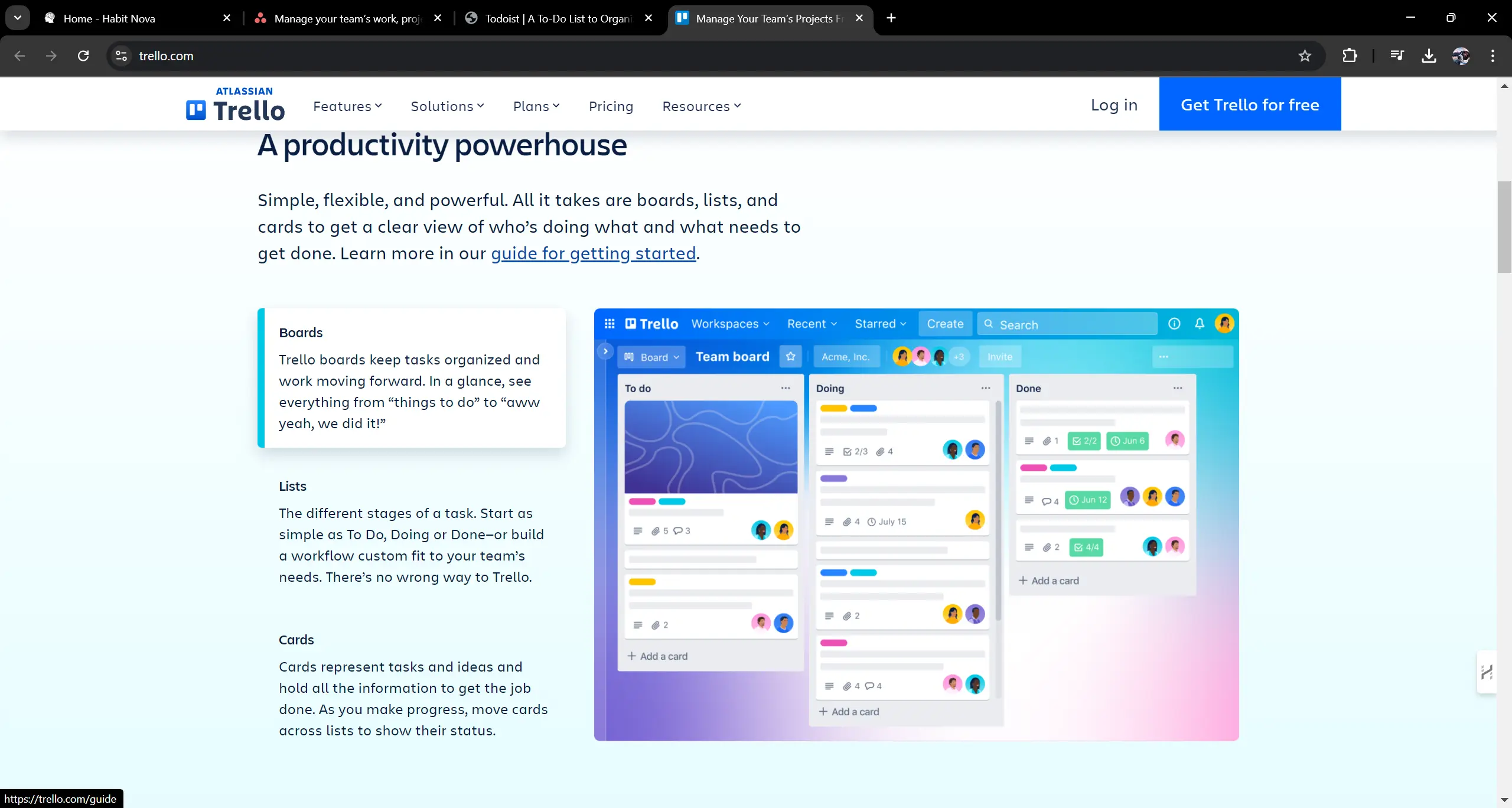The image size is (1512, 808).
Task: Open the guide for getting started link
Action: coord(594,253)
